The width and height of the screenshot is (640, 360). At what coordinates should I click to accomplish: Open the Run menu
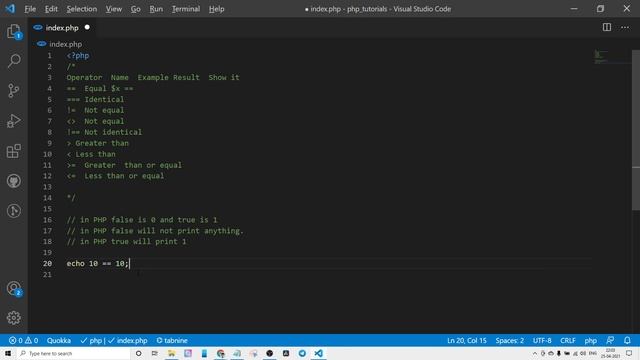click(156, 9)
